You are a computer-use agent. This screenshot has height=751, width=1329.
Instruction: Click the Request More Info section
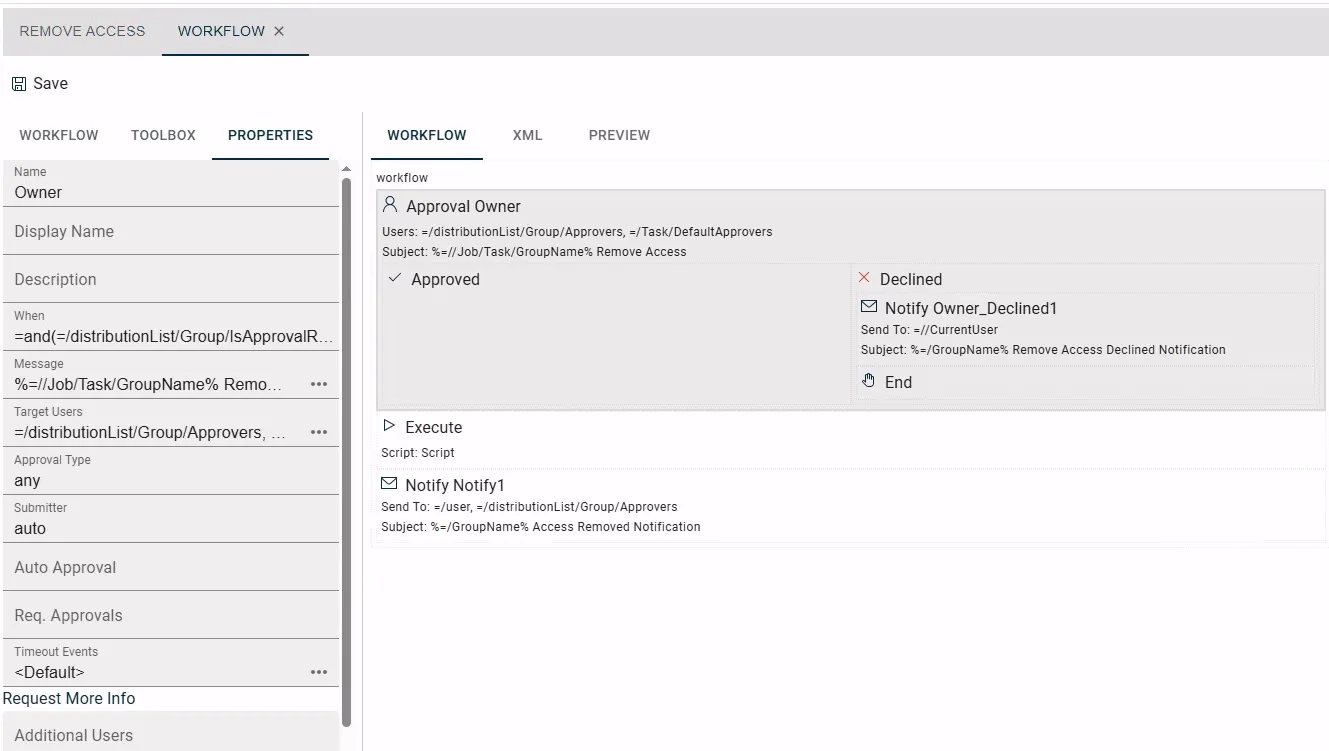pyautogui.click(x=69, y=699)
